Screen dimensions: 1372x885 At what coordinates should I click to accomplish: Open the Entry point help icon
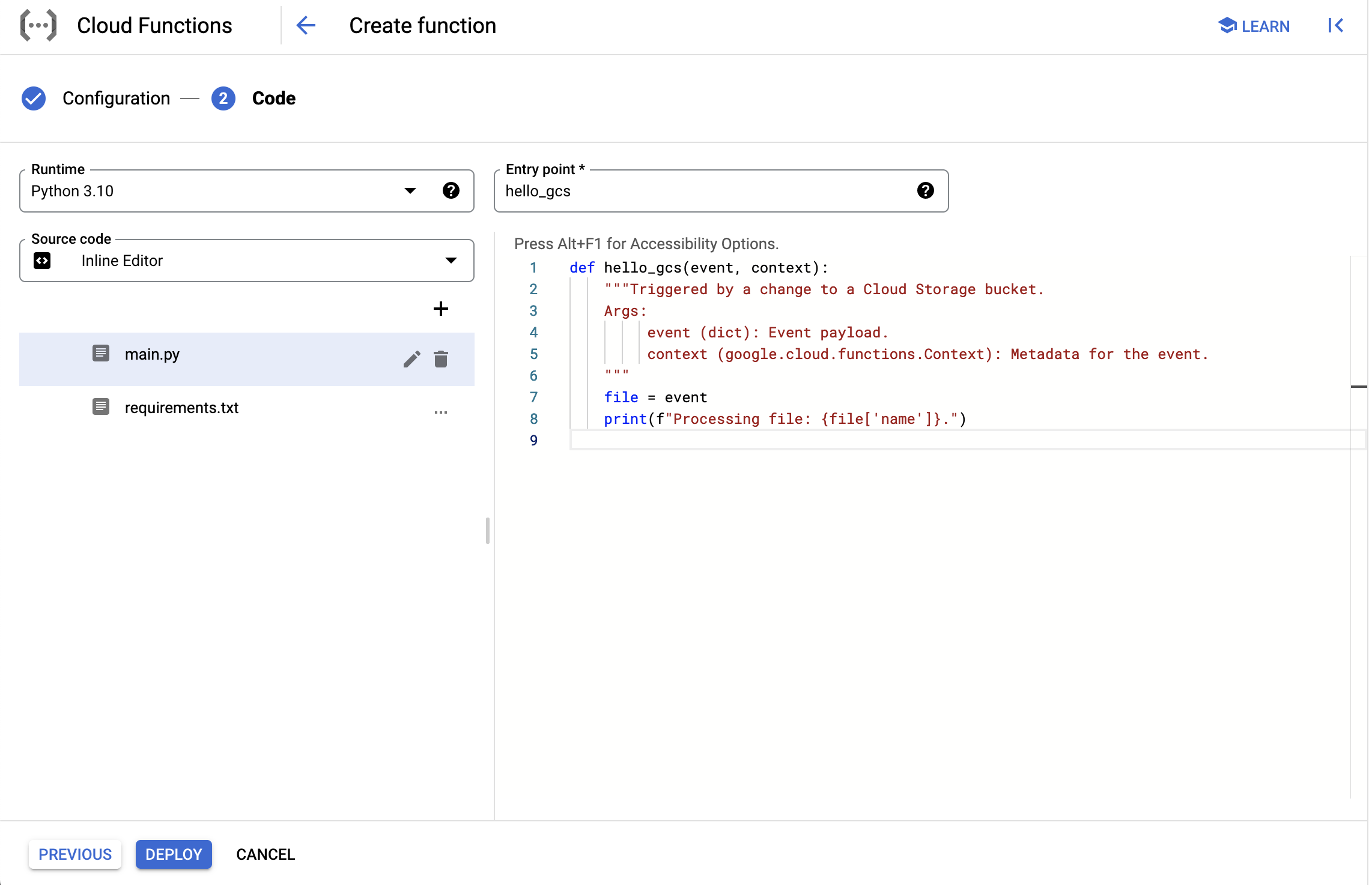click(925, 191)
